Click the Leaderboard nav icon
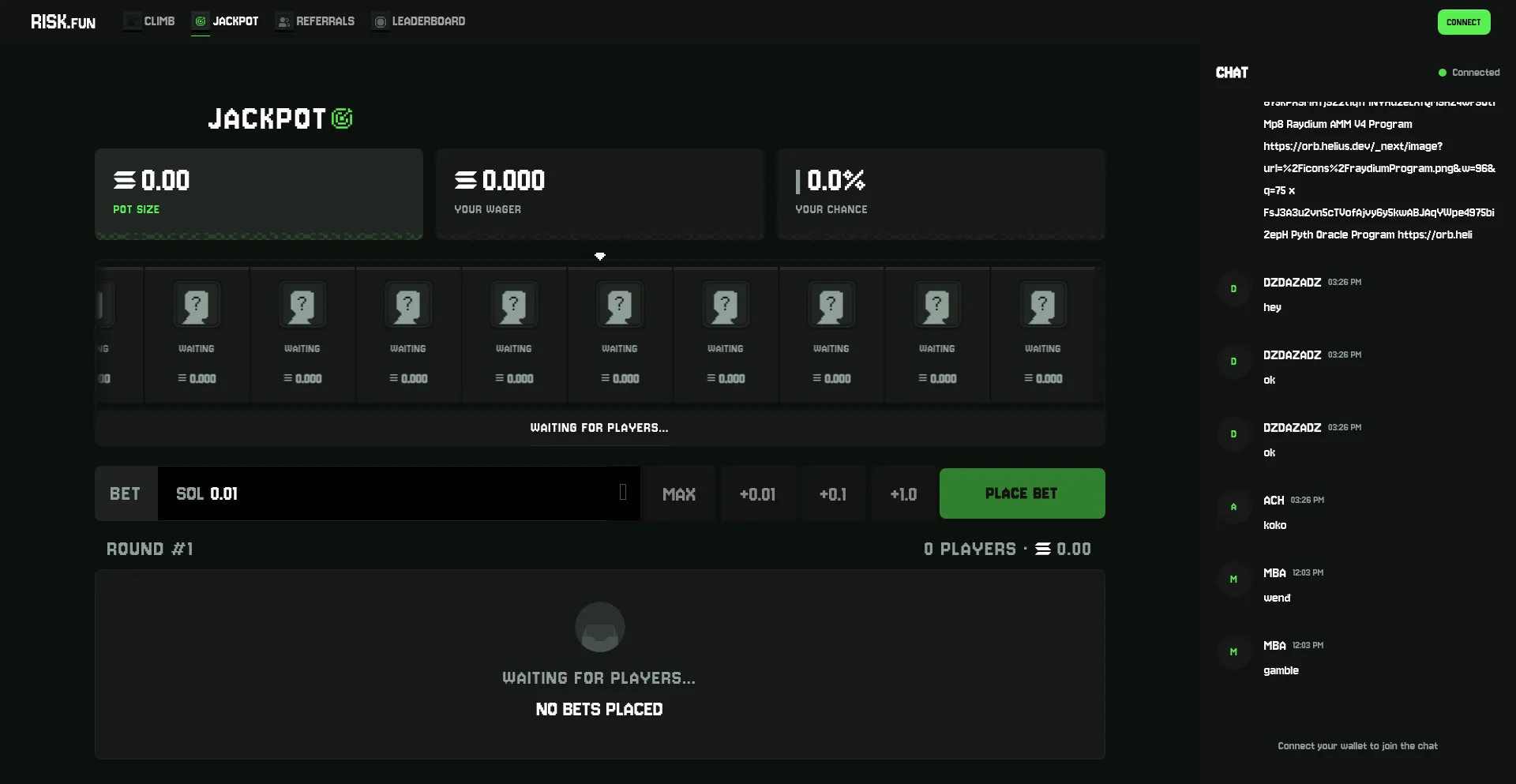Screen dimensions: 1516x784 [380, 22]
